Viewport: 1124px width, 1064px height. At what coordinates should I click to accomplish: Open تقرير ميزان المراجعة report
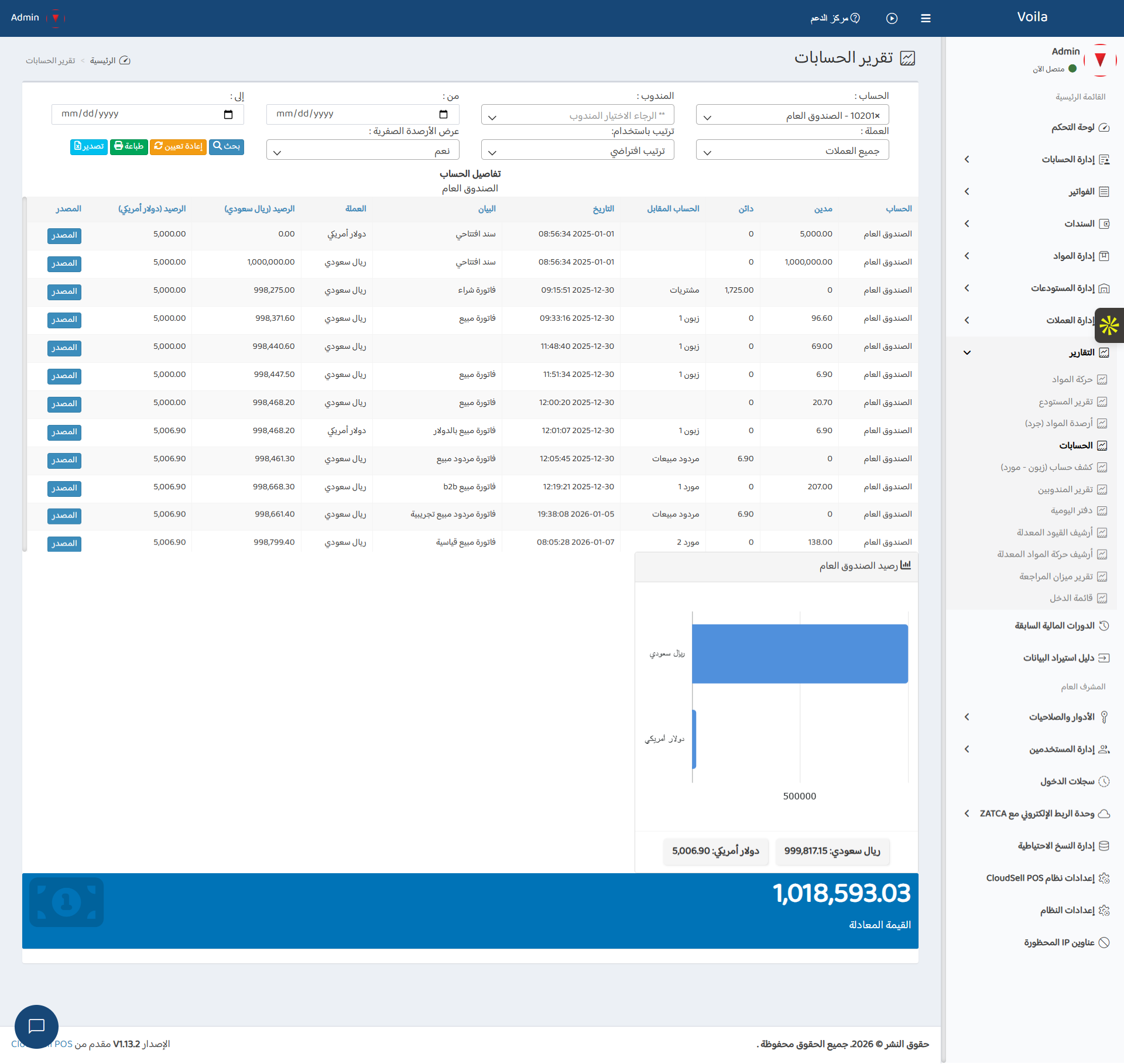(x=1063, y=576)
